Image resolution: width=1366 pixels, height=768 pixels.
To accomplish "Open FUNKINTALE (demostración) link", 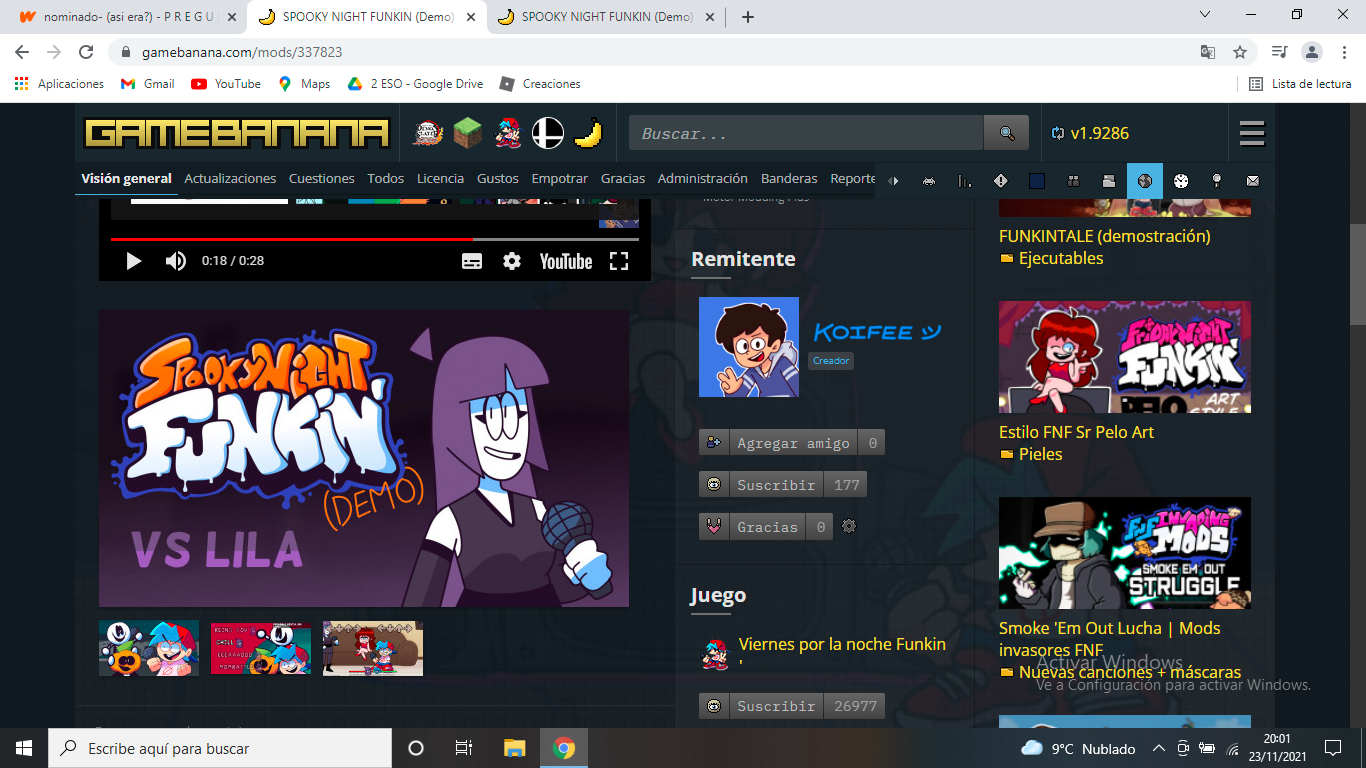I will (1105, 236).
